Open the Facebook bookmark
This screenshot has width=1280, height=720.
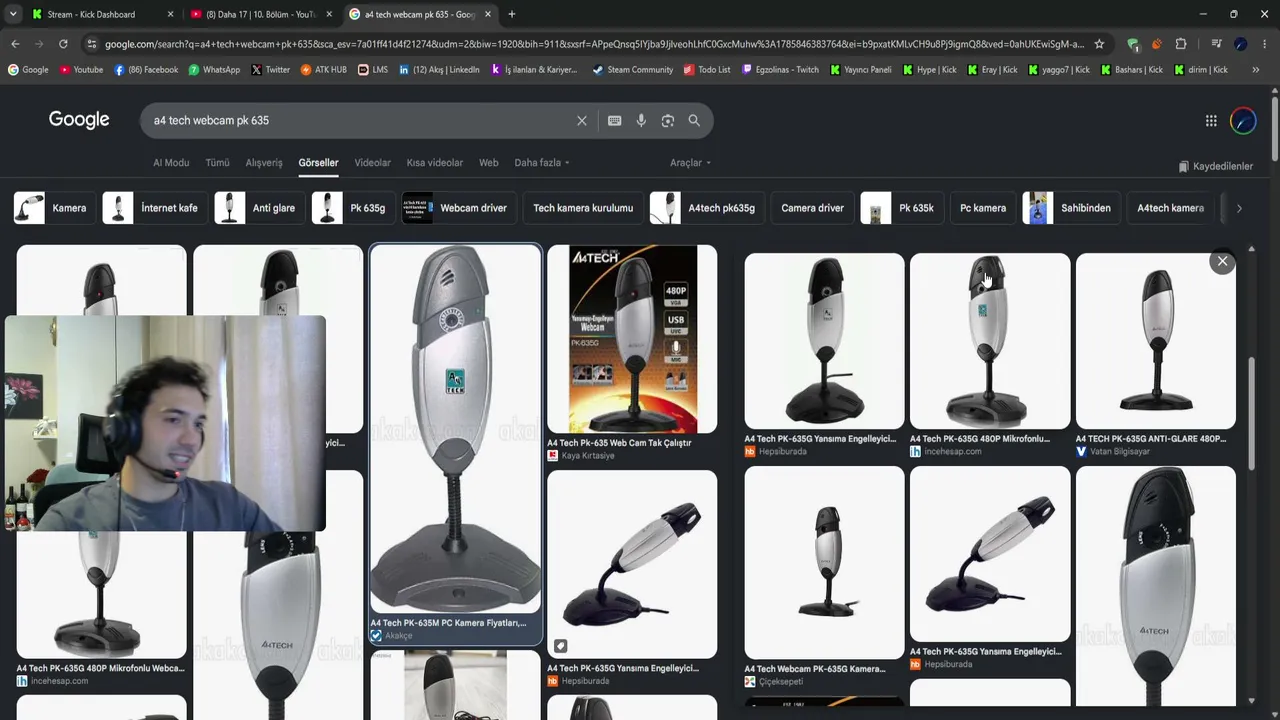pyautogui.click(x=146, y=70)
